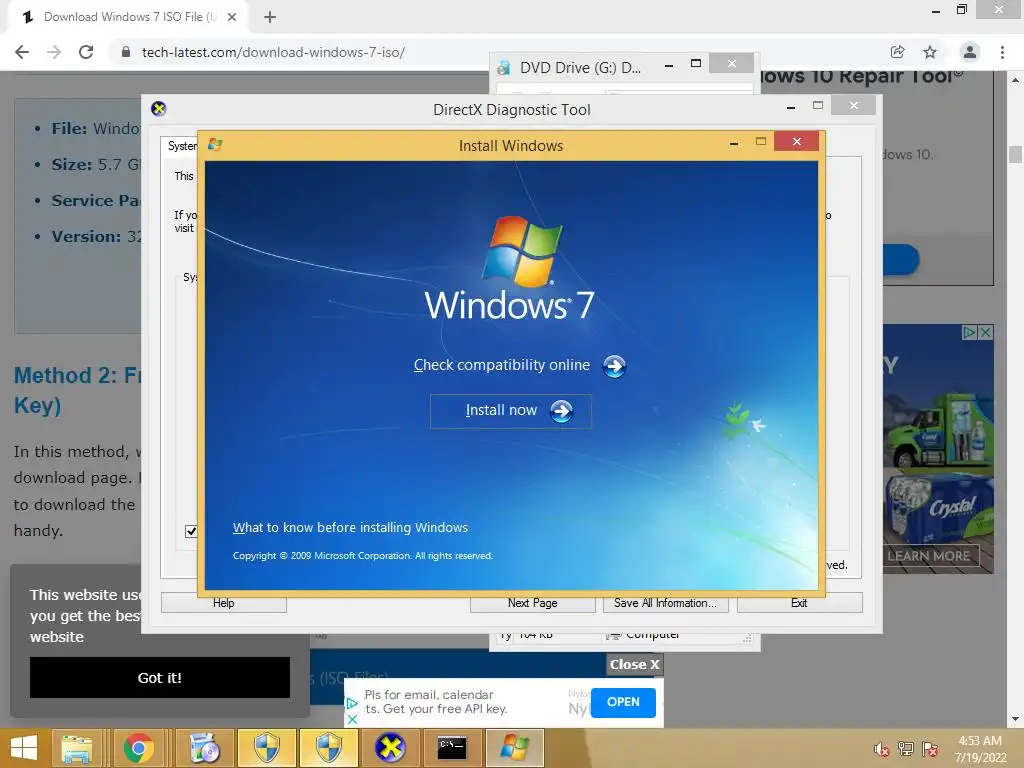The image size is (1024, 768).
Task: Click second shield icon on taskbar
Action: 328,748
